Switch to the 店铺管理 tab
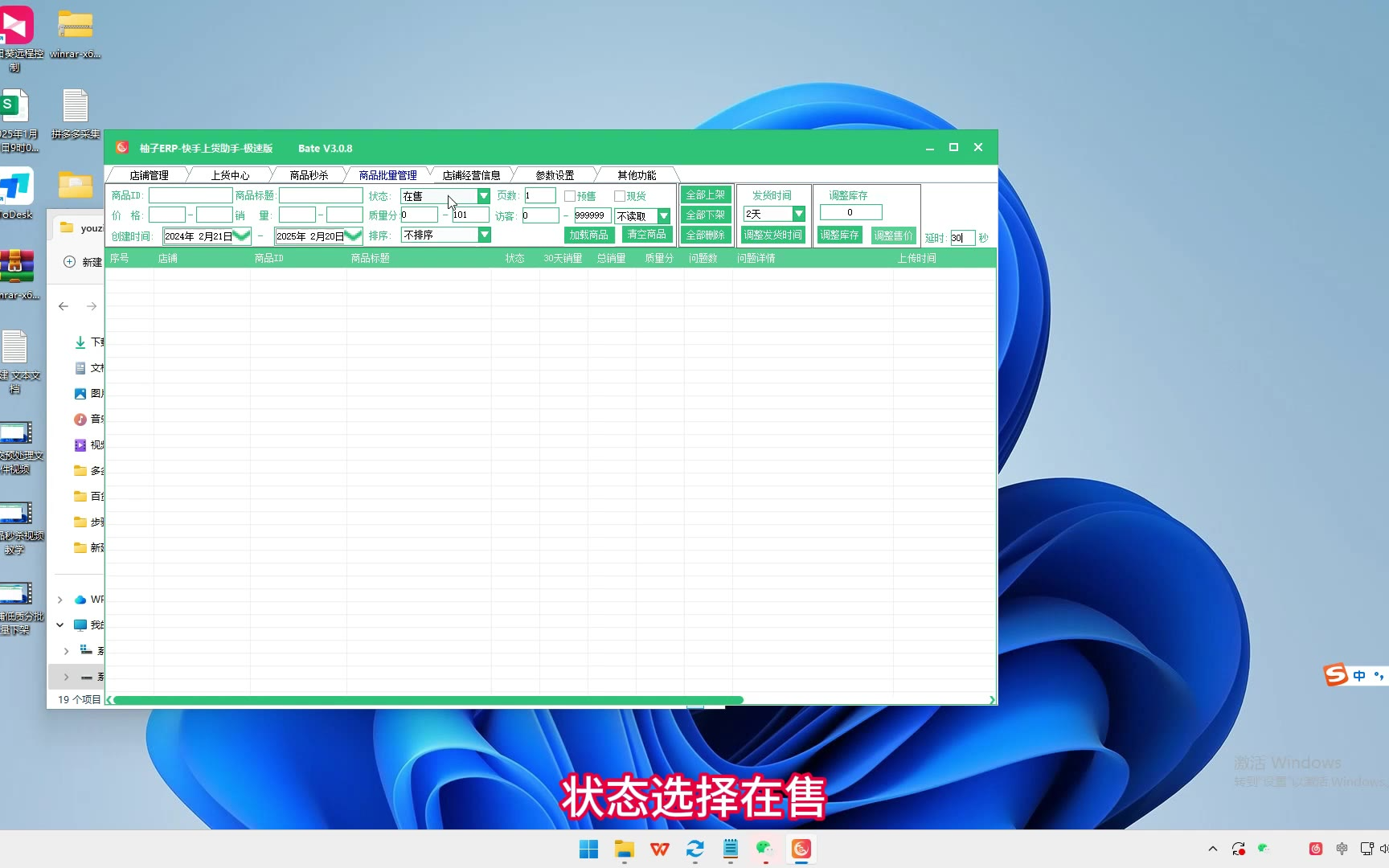This screenshot has width=1389, height=868. coord(149,175)
